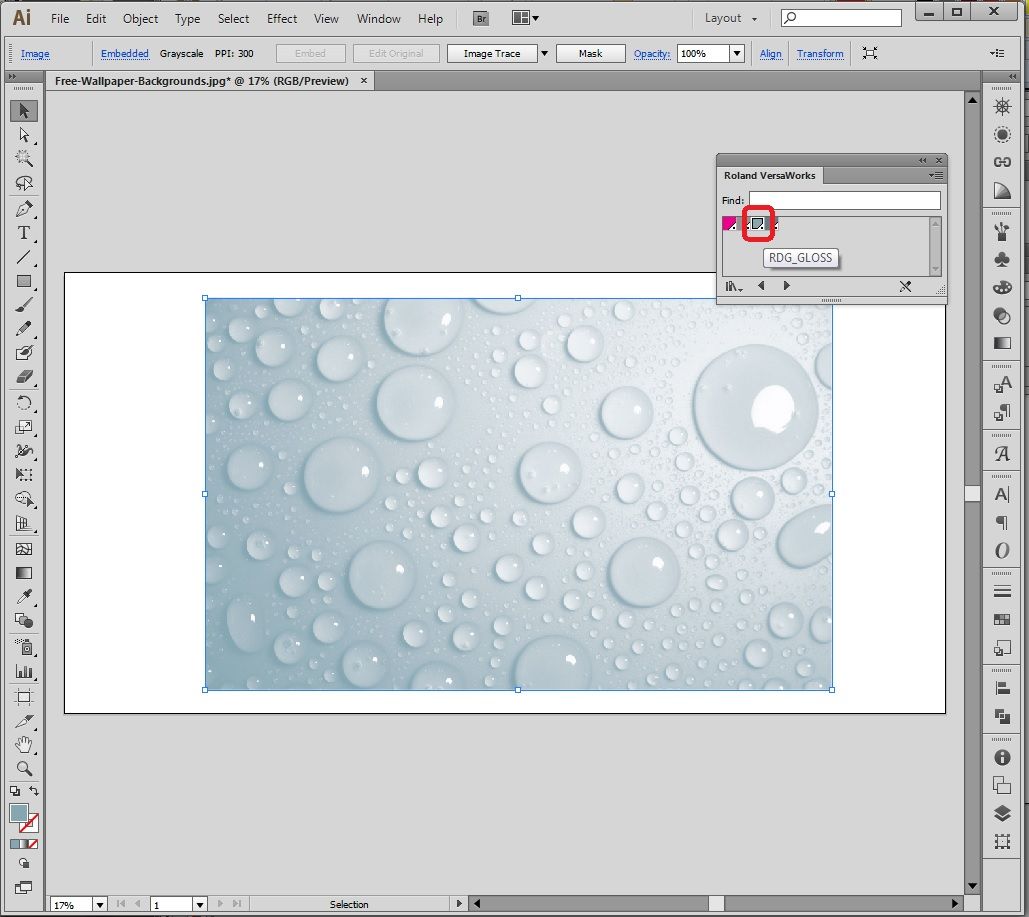1029x917 pixels.
Task: Open the zoom percentage dropdown
Action: (x=99, y=904)
